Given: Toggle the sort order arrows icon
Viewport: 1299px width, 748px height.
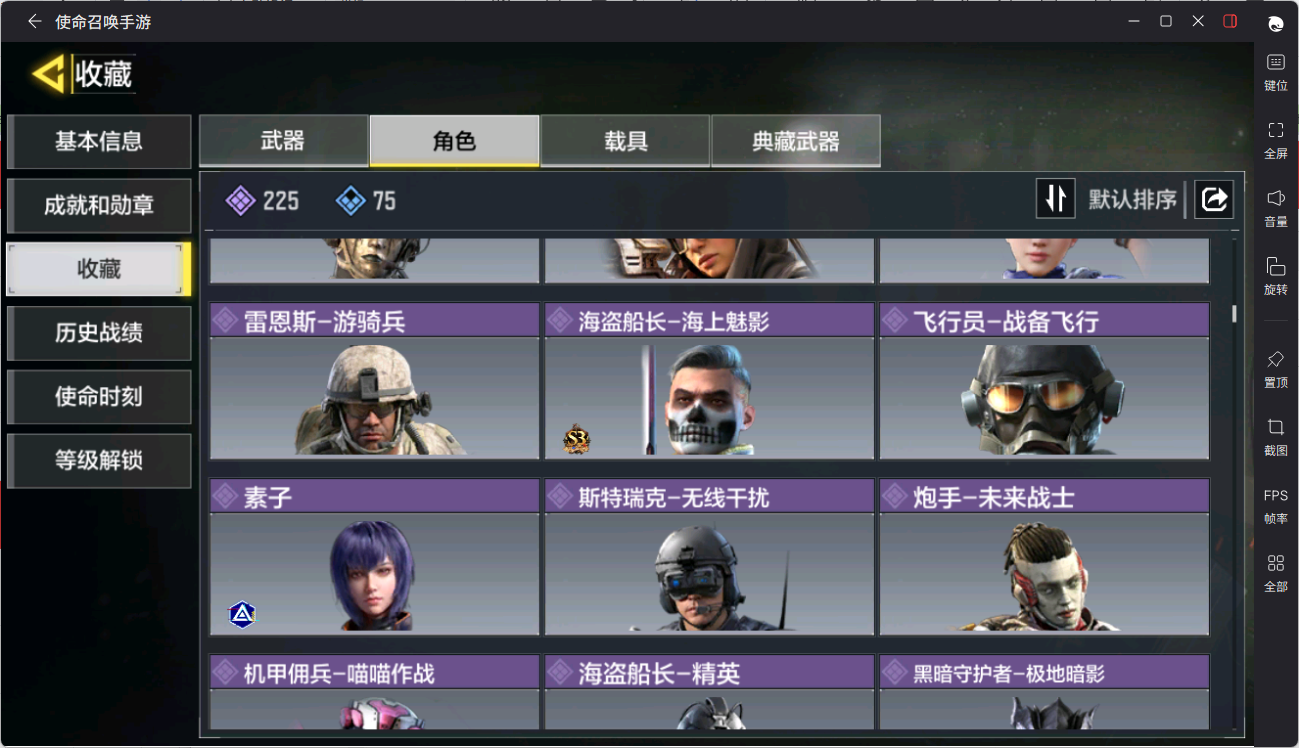Looking at the screenshot, I should pos(1055,199).
